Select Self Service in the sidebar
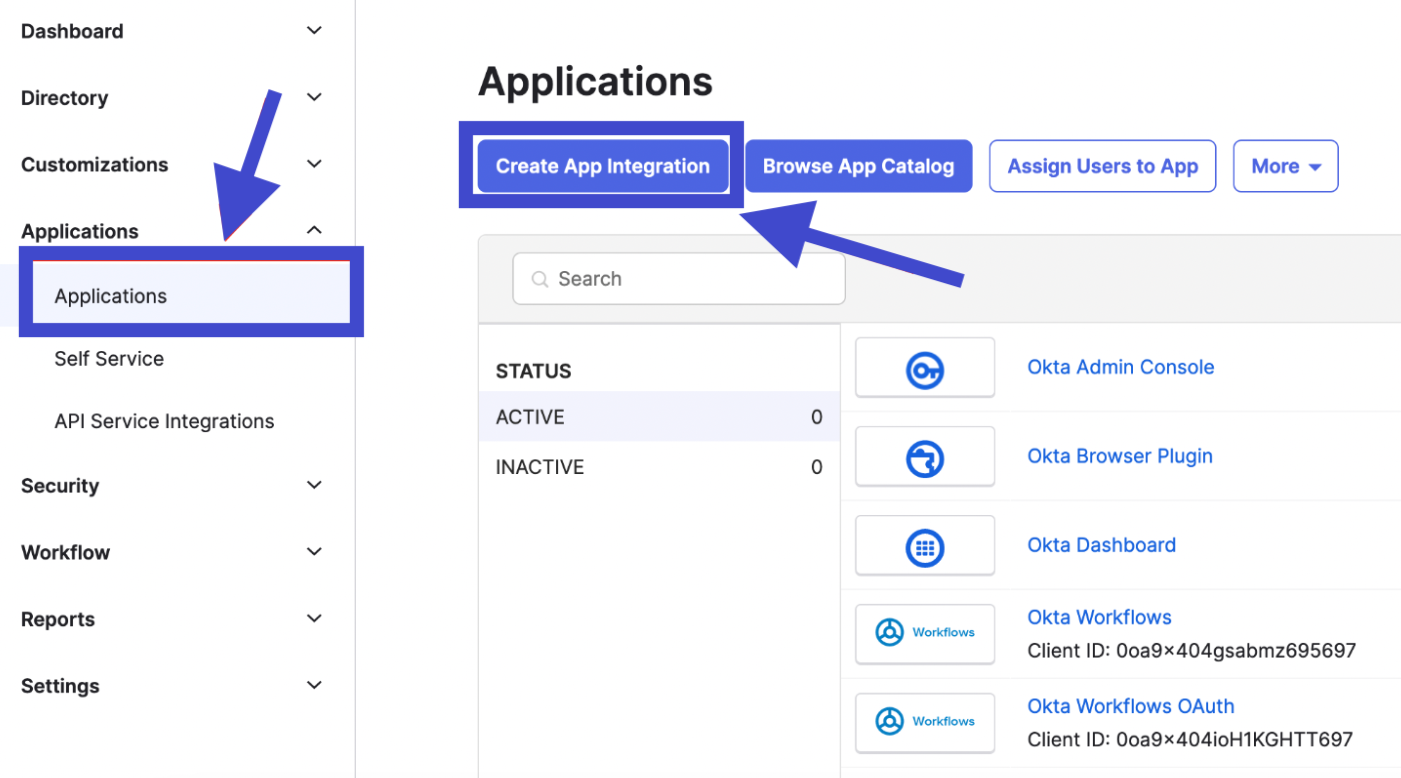Screen dimensions: 1401x778 (109, 358)
